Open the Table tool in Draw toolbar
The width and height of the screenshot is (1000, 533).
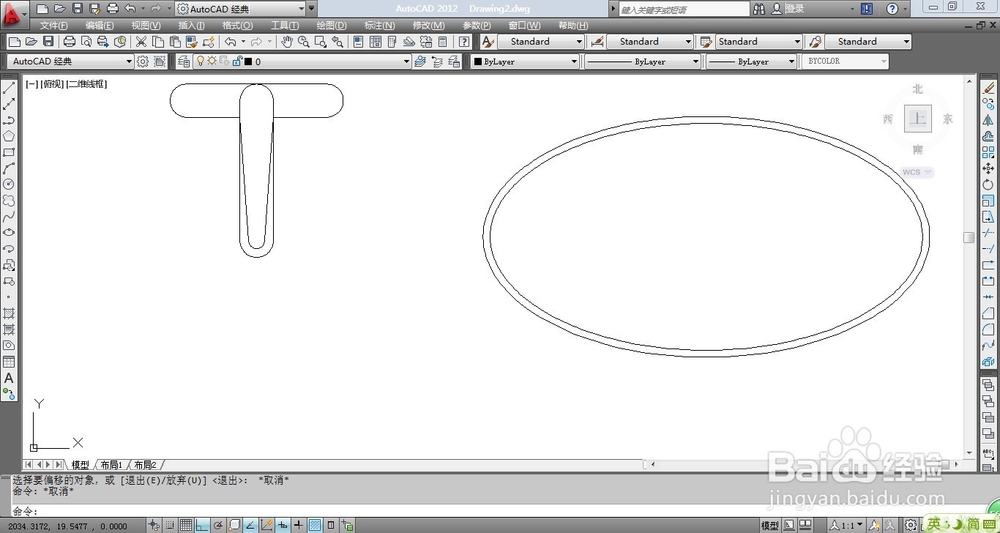pyautogui.click(x=9, y=361)
